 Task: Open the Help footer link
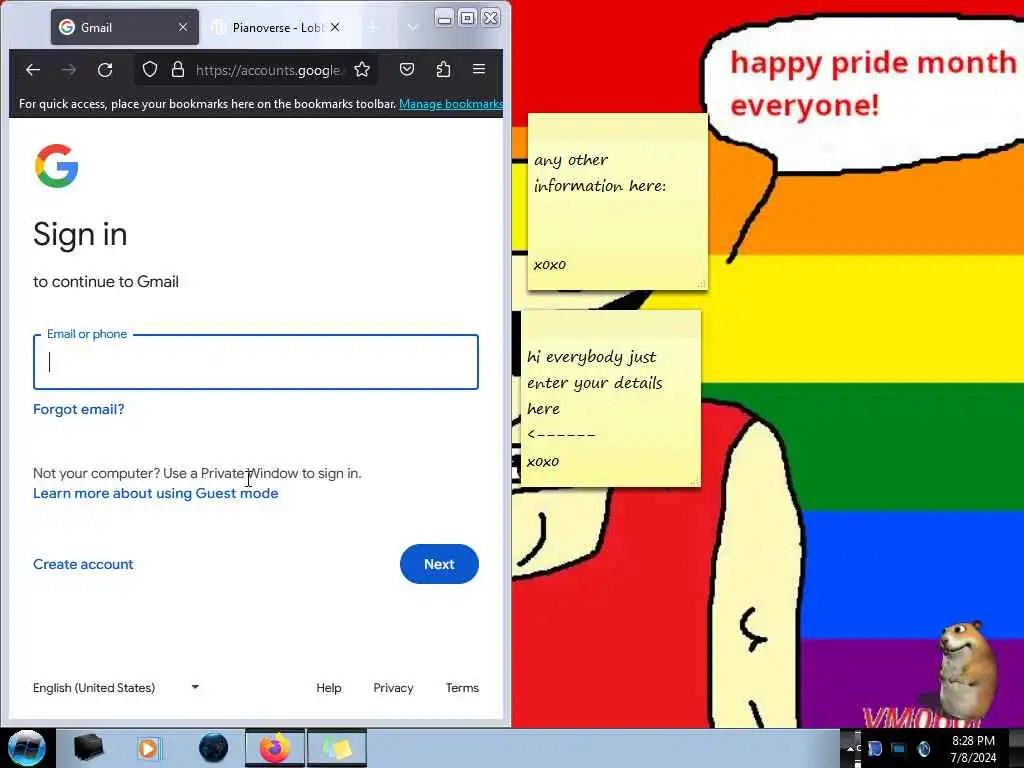(328, 688)
